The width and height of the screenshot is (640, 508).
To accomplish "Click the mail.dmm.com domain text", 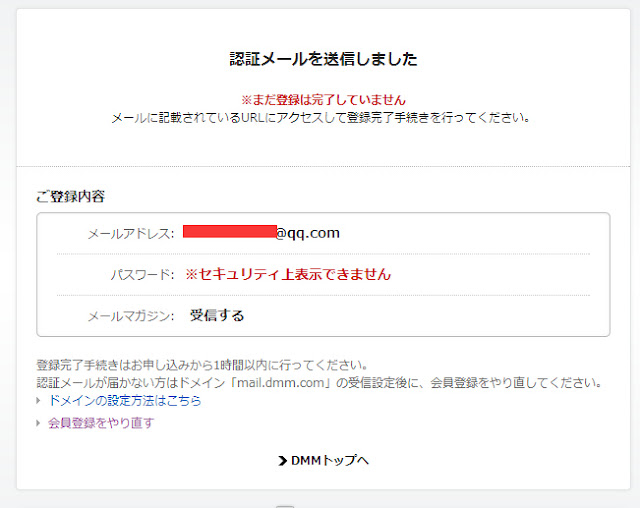I will tap(281, 383).
